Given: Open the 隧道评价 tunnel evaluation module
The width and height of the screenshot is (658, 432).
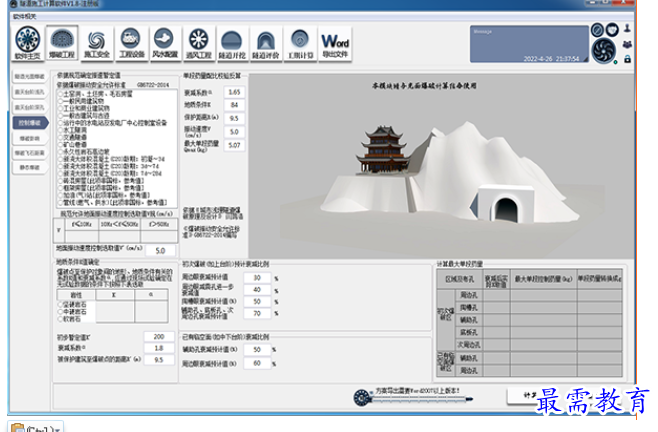Looking at the screenshot, I should click(266, 43).
